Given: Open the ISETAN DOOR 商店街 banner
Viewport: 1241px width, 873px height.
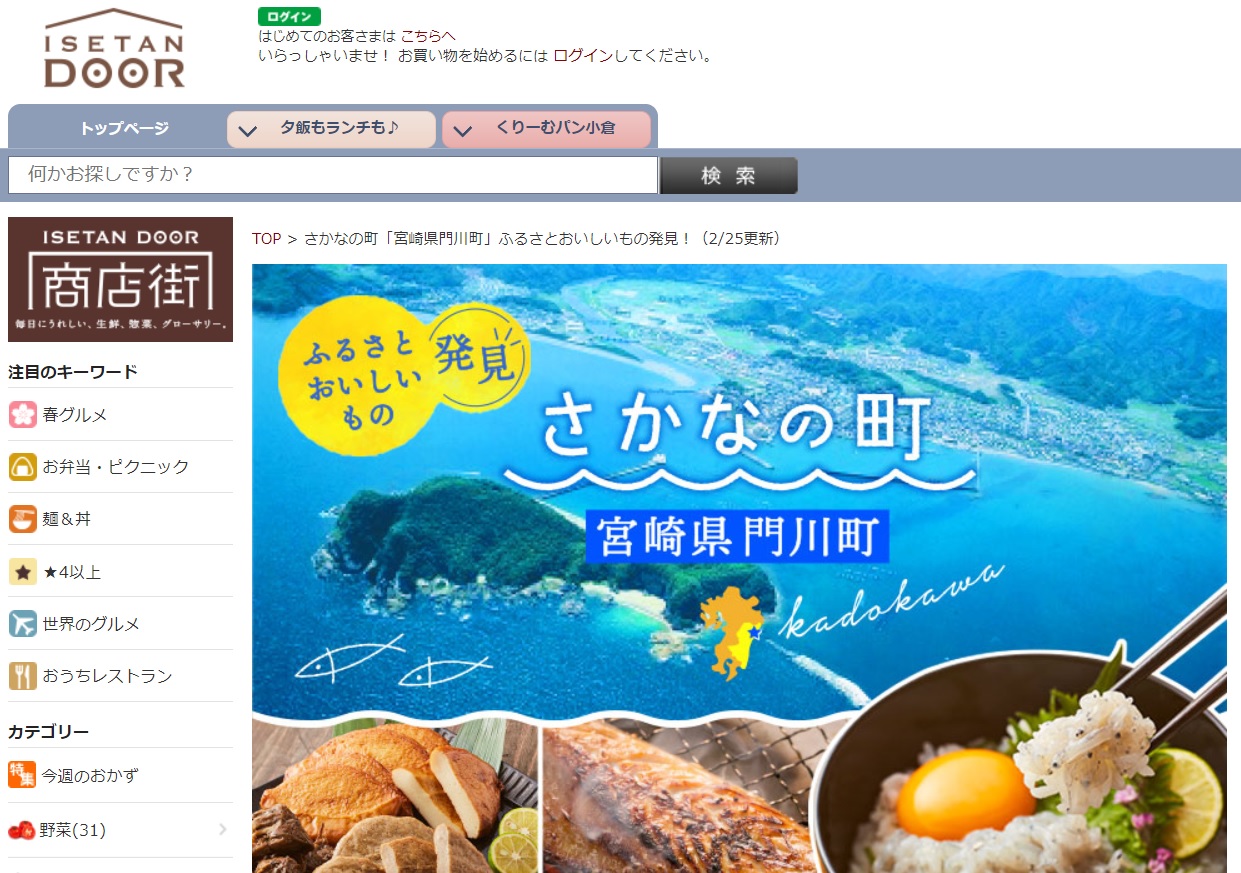Looking at the screenshot, I should (120, 279).
